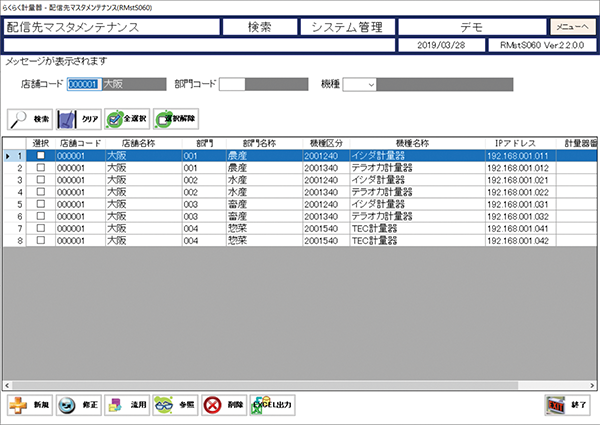600x425 pixels.
Task: Open the 参照 view button
Action: pos(176,405)
